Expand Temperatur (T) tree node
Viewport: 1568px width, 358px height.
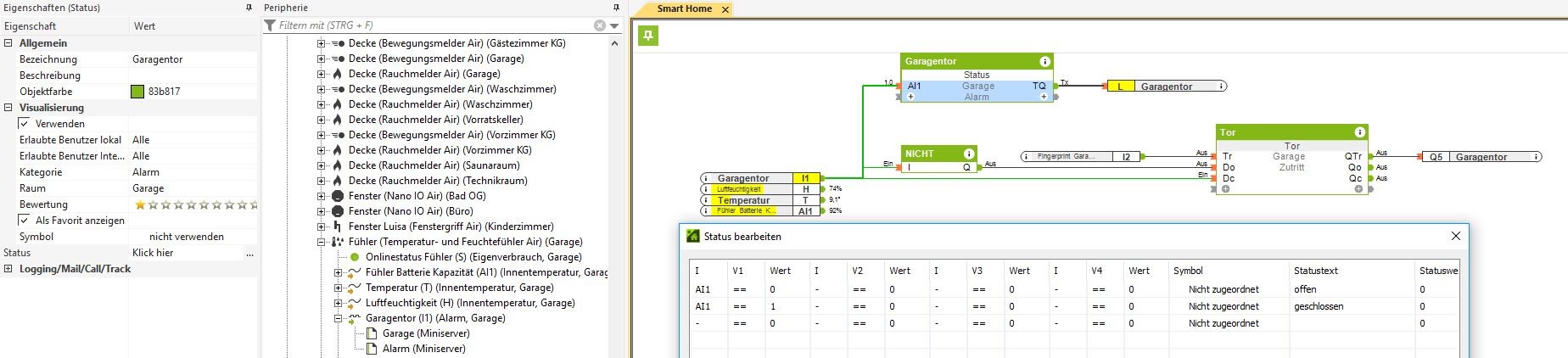click(338, 288)
